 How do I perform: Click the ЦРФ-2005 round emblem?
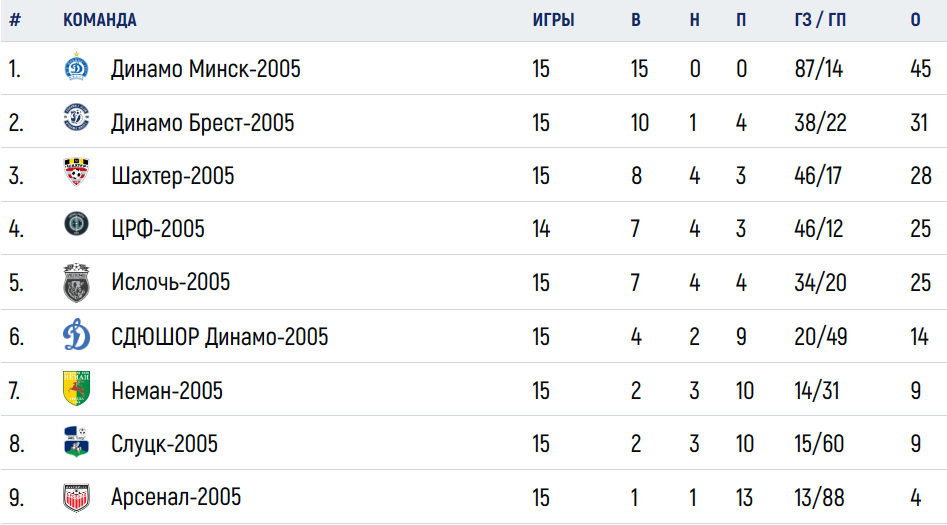pyautogui.click(x=77, y=224)
